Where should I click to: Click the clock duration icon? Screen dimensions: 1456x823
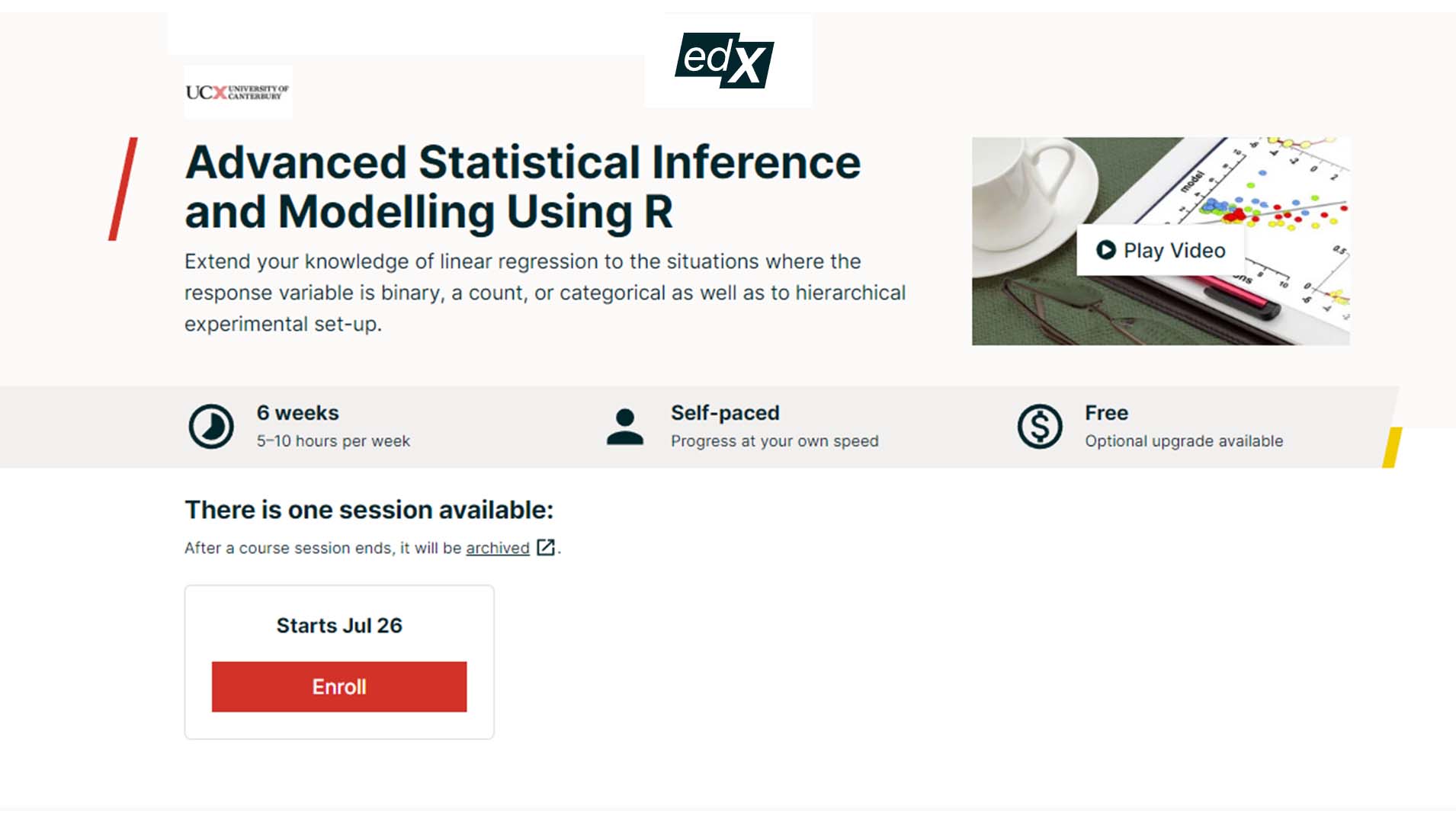pos(211,426)
